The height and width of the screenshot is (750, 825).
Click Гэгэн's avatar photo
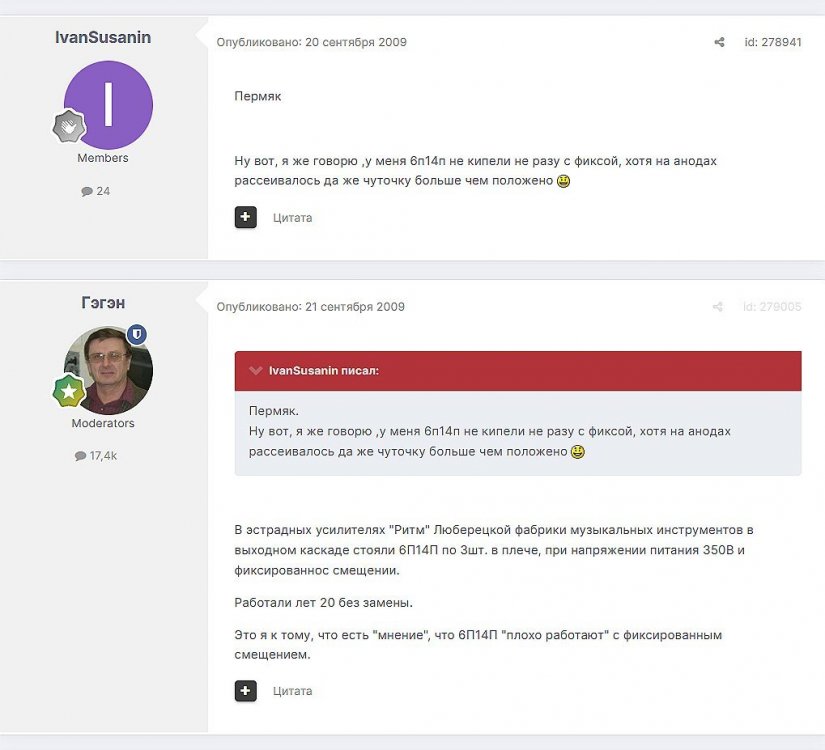tap(109, 370)
